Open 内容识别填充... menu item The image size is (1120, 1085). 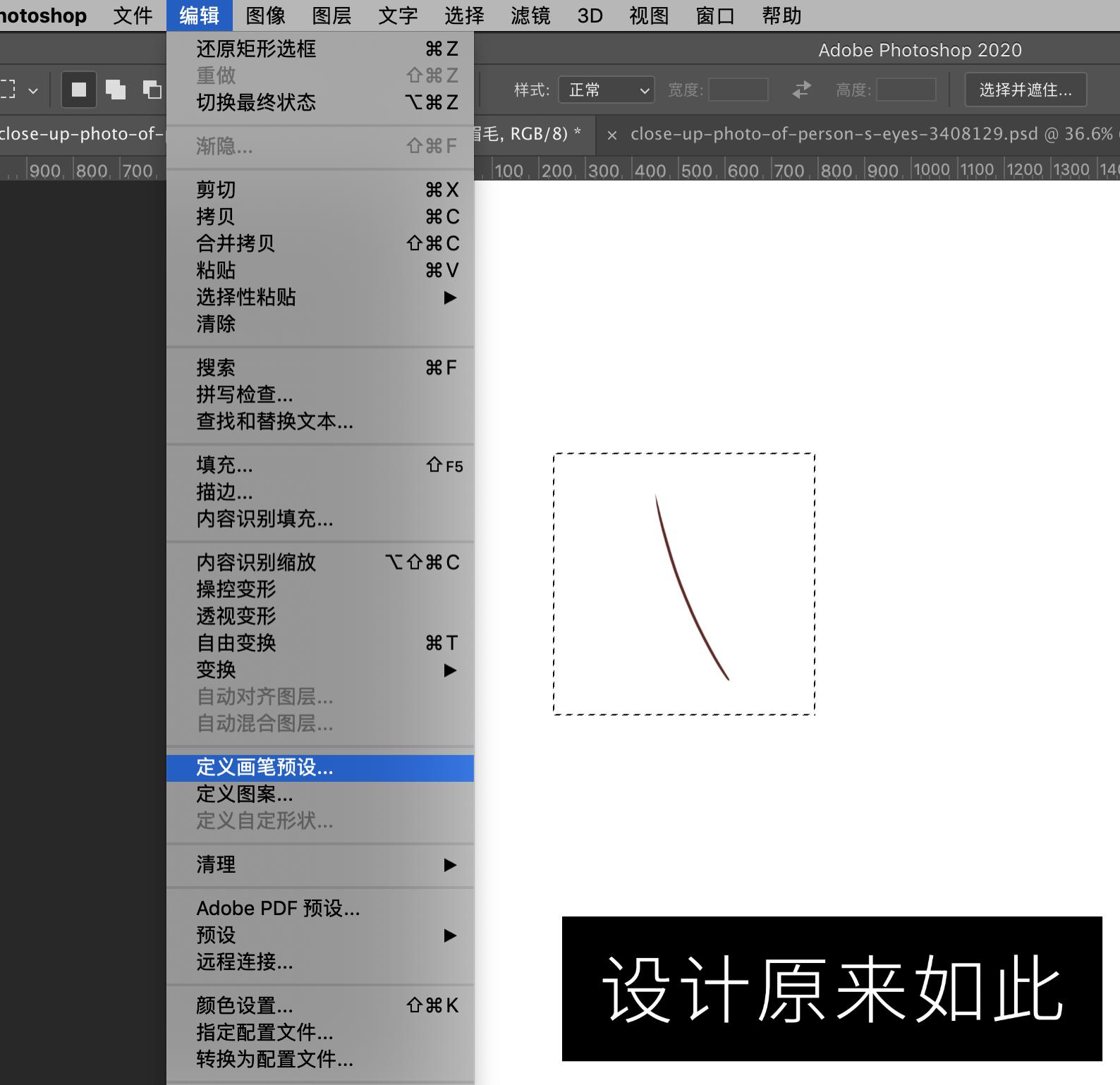tap(320, 519)
